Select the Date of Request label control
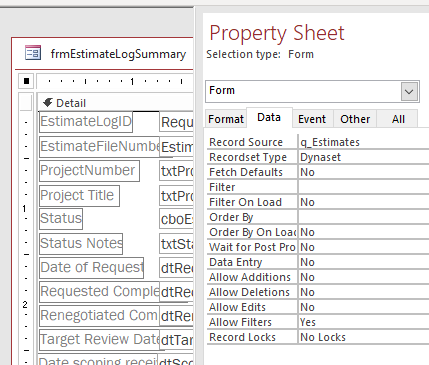Image resolution: width=429 pixels, height=365 pixels. [x=91, y=268]
